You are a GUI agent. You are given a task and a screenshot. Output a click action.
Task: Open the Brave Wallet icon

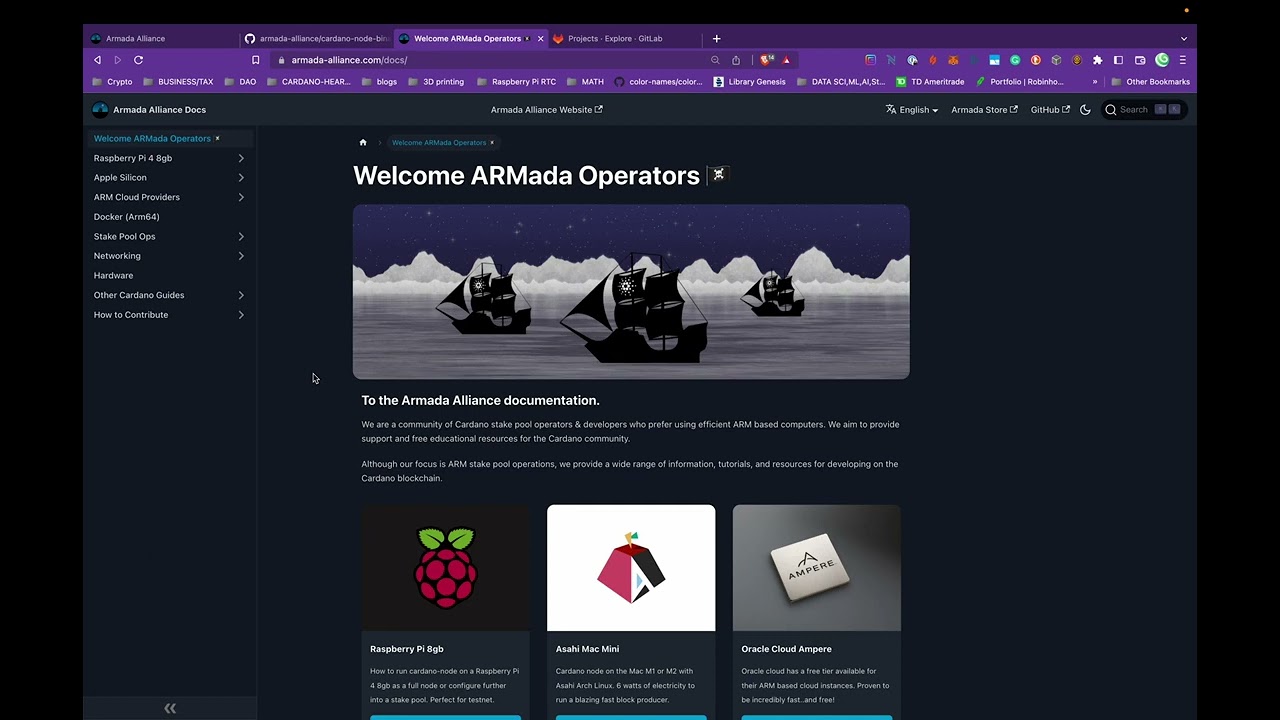tap(1140, 60)
